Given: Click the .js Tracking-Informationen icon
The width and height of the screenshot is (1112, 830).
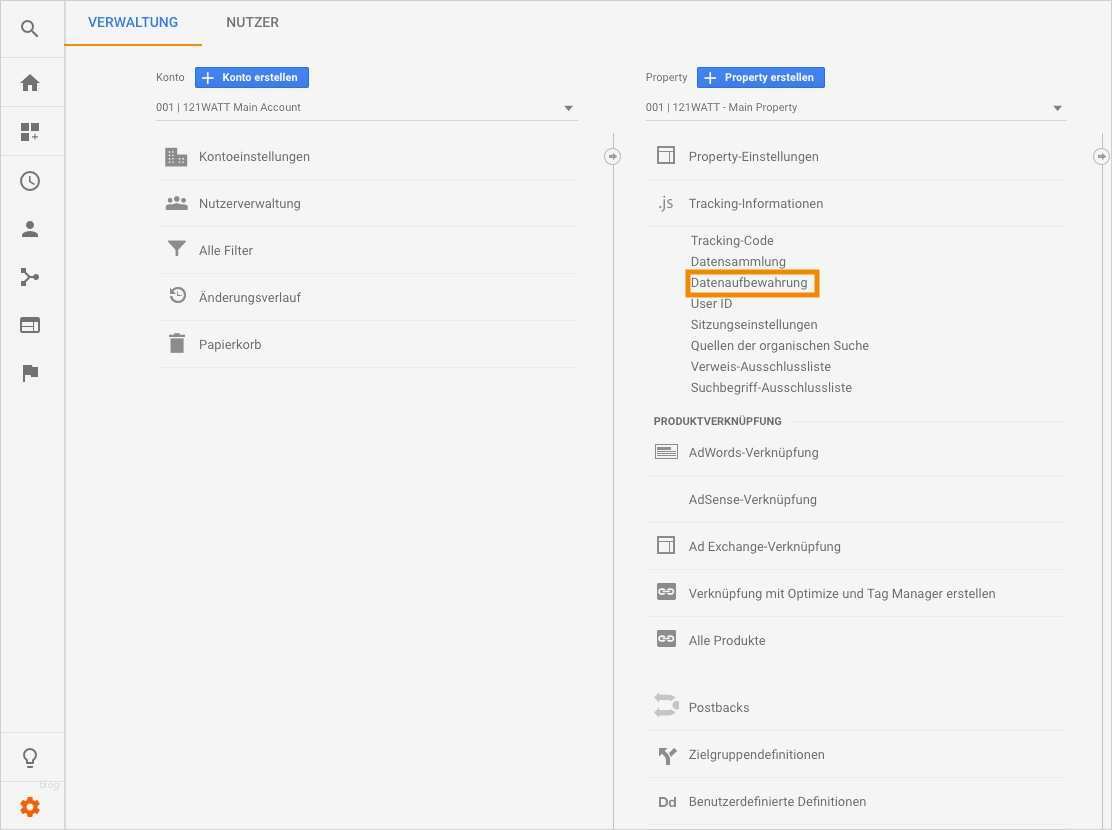Looking at the screenshot, I should pyautogui.click(x=665, y=202).
